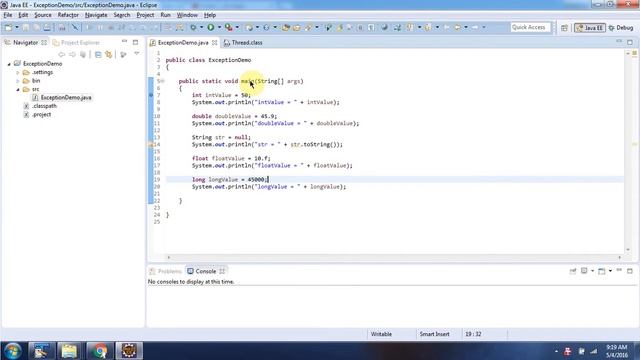Click Eclipse icon in taskbar

click(x=129, y=351)
